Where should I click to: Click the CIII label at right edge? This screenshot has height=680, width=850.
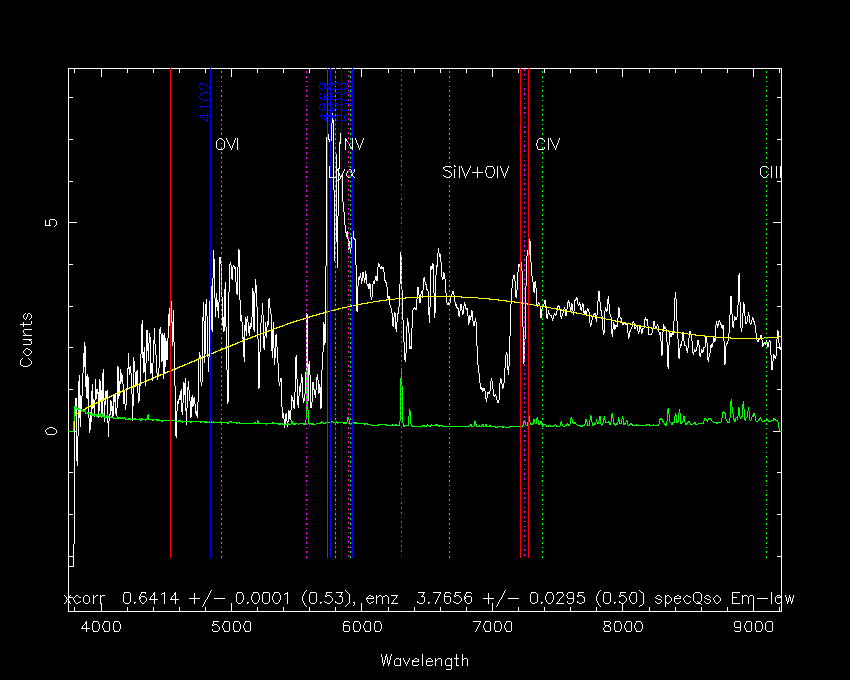tap(769, 173)
